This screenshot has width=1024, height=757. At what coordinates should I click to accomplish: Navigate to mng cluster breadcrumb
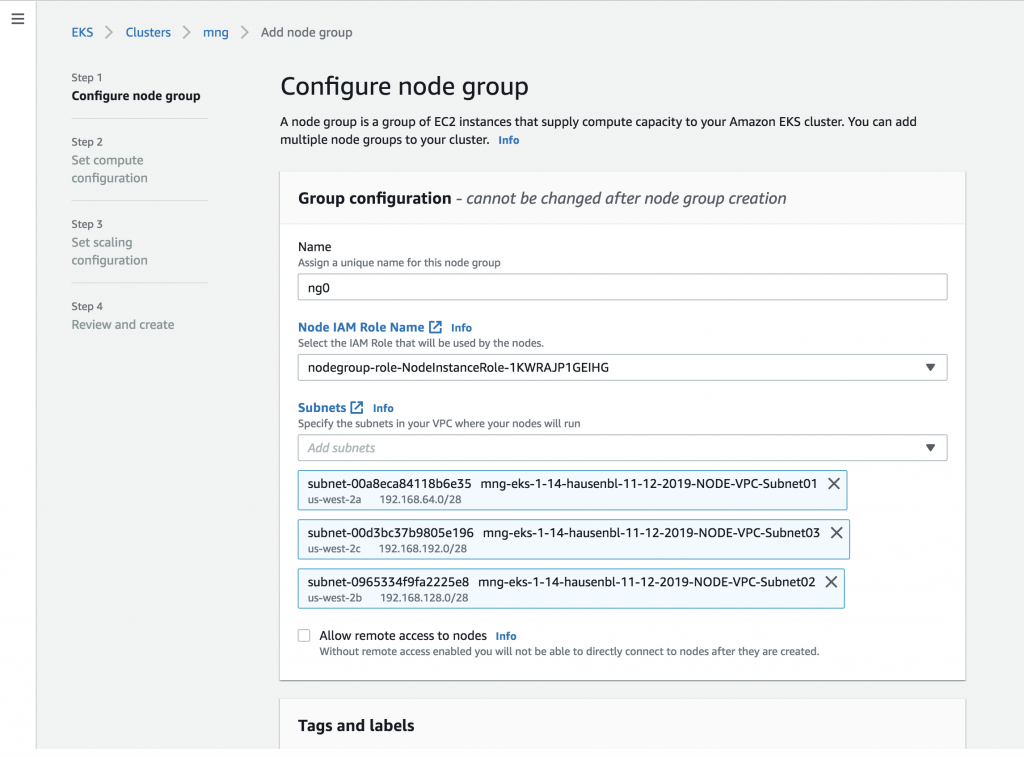215,32
